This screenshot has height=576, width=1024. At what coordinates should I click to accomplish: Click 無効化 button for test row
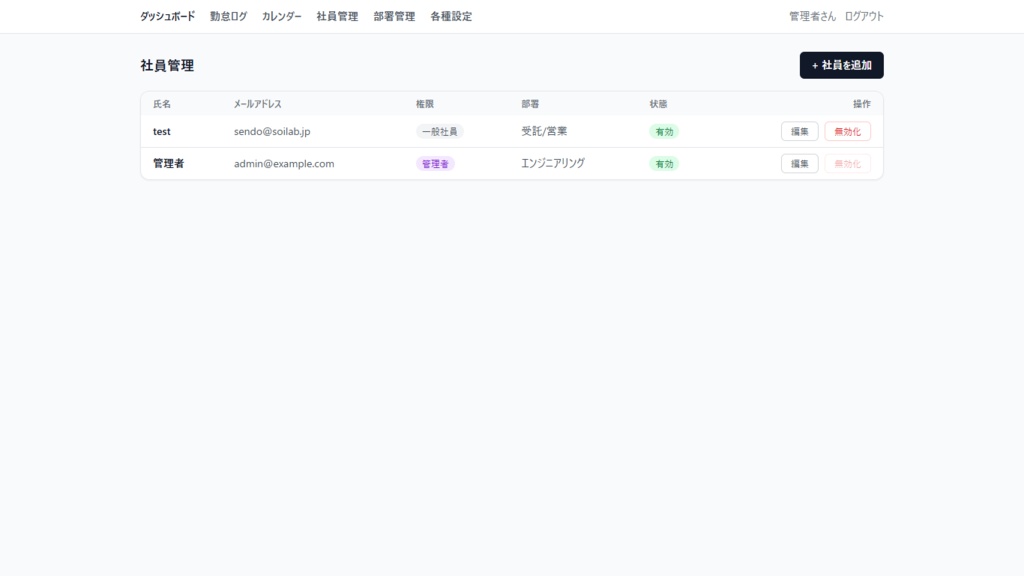(847, 131)
